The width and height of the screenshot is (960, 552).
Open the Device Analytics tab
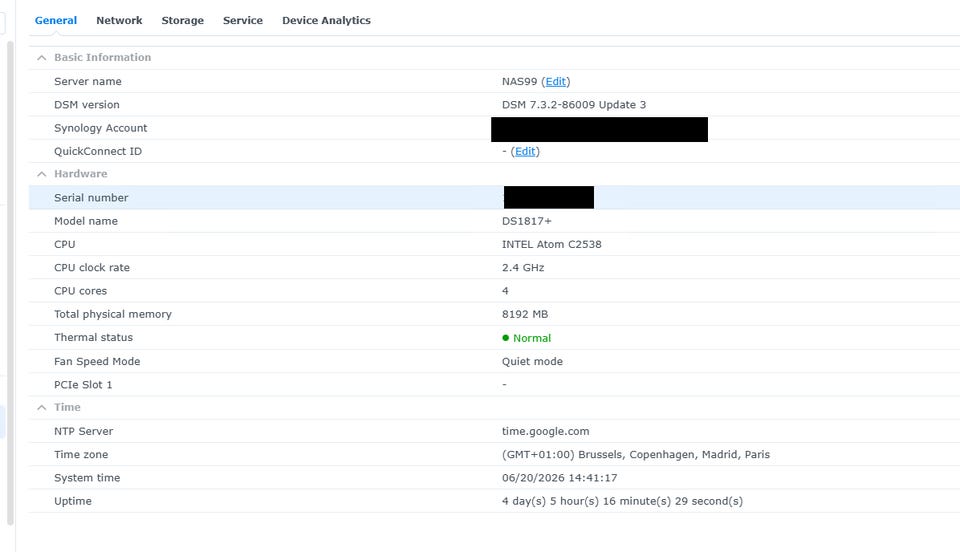click(x=326, y=20)
